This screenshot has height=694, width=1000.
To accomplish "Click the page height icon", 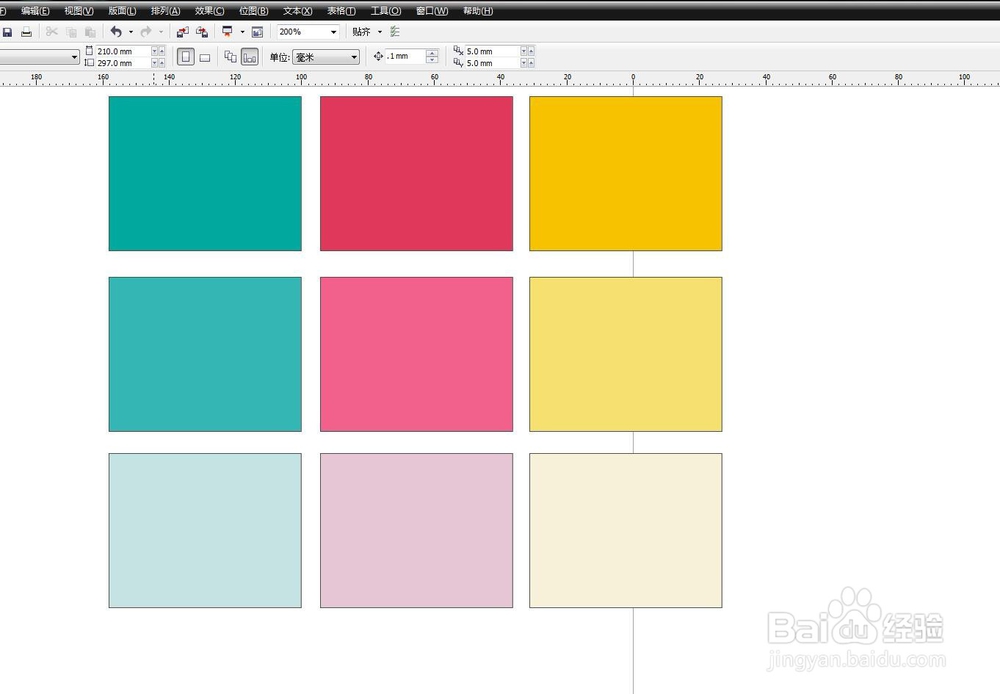I will pyautogui.click(x=89, y=63).
